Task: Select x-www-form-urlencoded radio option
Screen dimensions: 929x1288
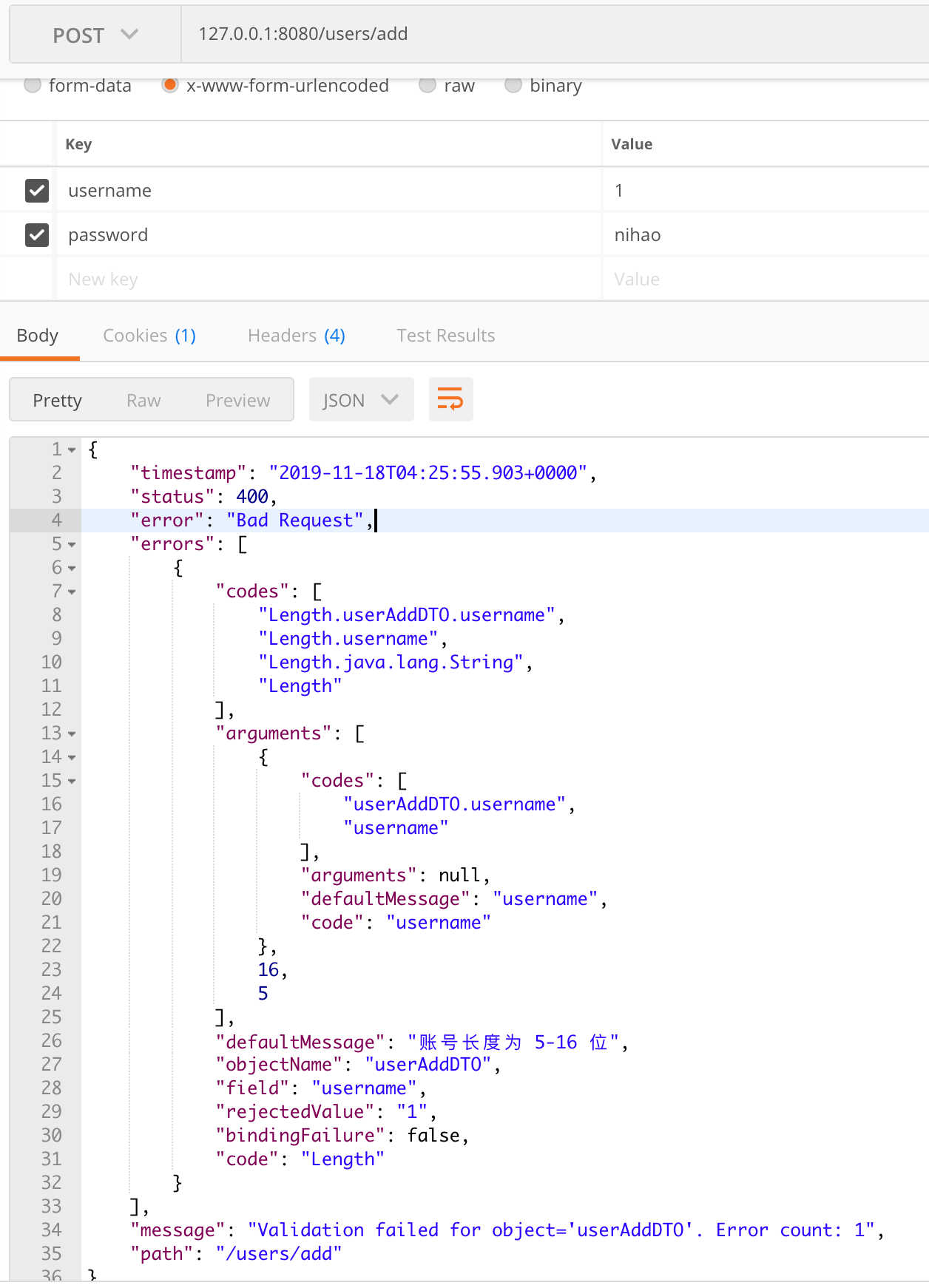Action: 170,86
